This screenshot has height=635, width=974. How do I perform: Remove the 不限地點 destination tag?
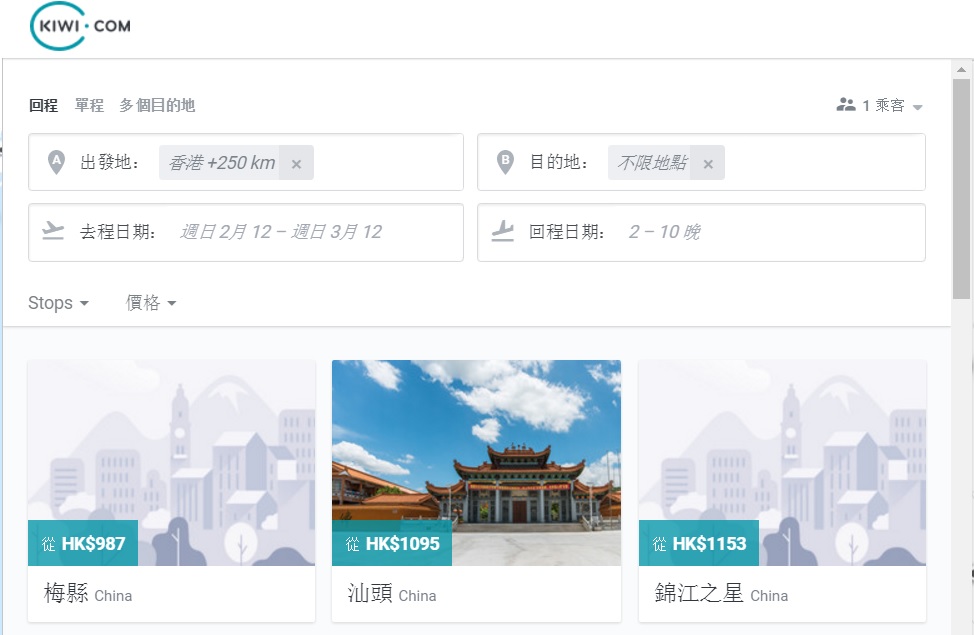tap(708, 164)
